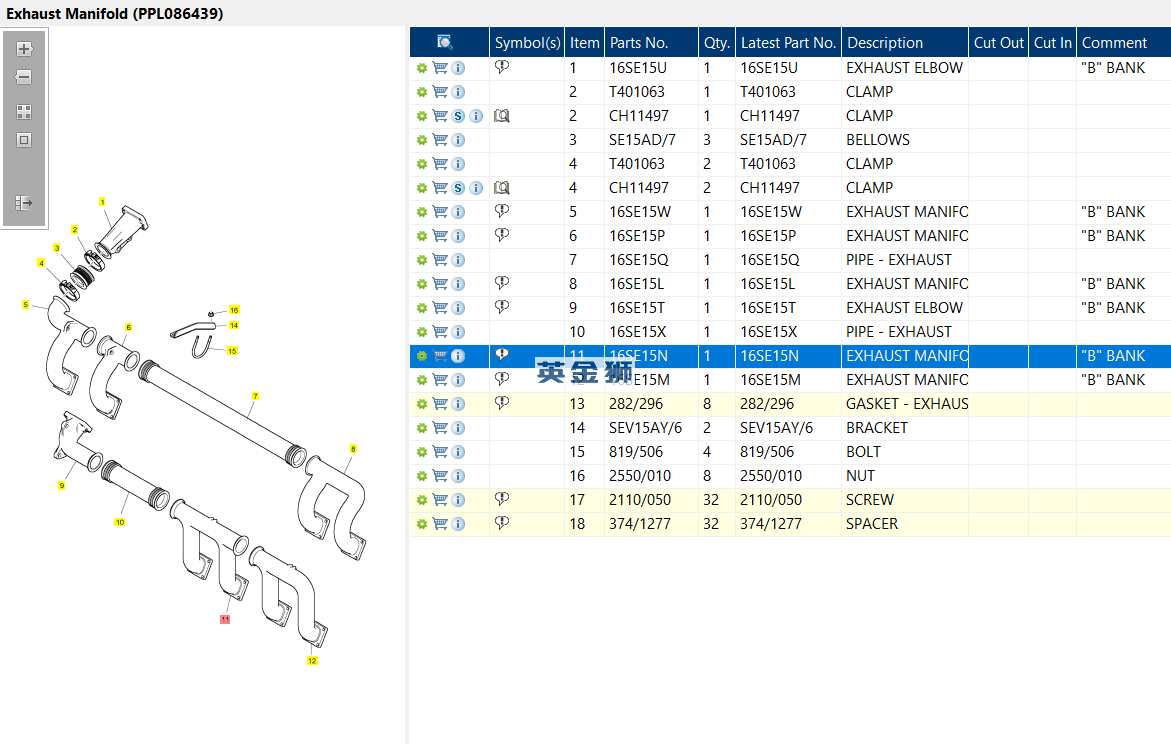Add SE15AD/7 bellows to cart

[x=440, y=140]
